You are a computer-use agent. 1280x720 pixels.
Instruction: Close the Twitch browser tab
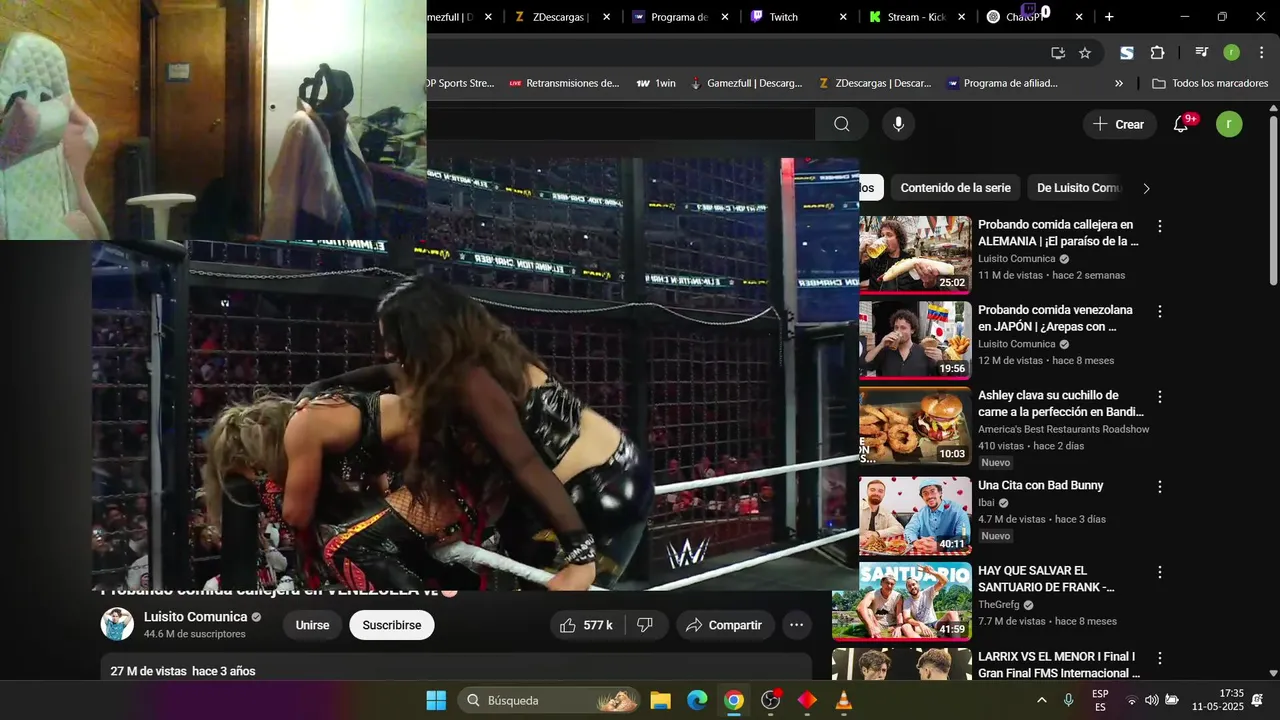tap(843, 17)
